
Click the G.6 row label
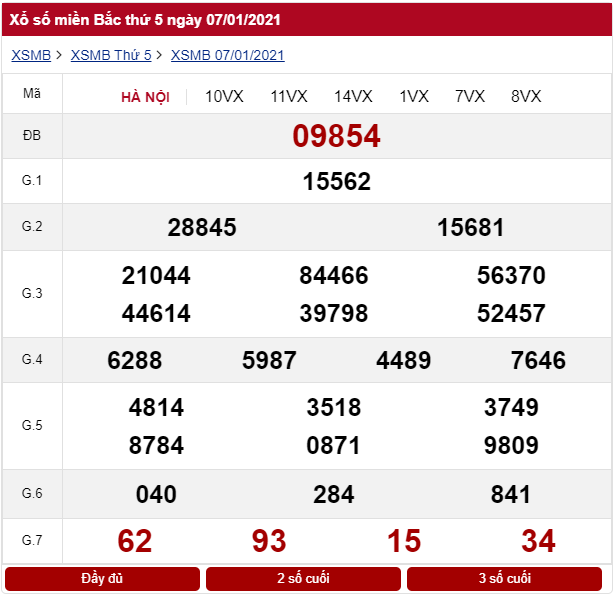coord(32,493)
